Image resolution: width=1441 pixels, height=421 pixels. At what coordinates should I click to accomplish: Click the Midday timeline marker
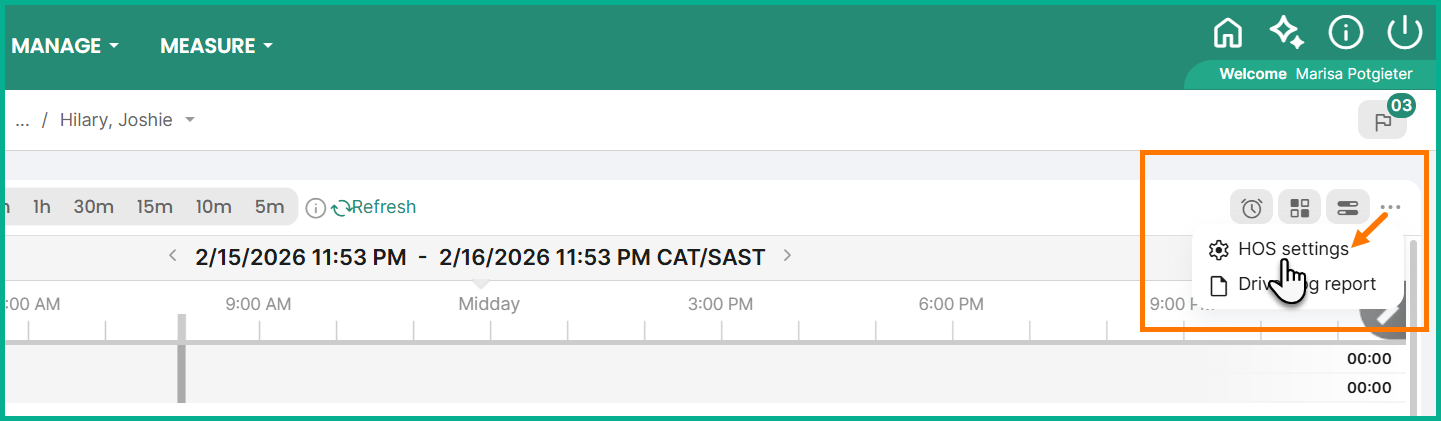489,304
